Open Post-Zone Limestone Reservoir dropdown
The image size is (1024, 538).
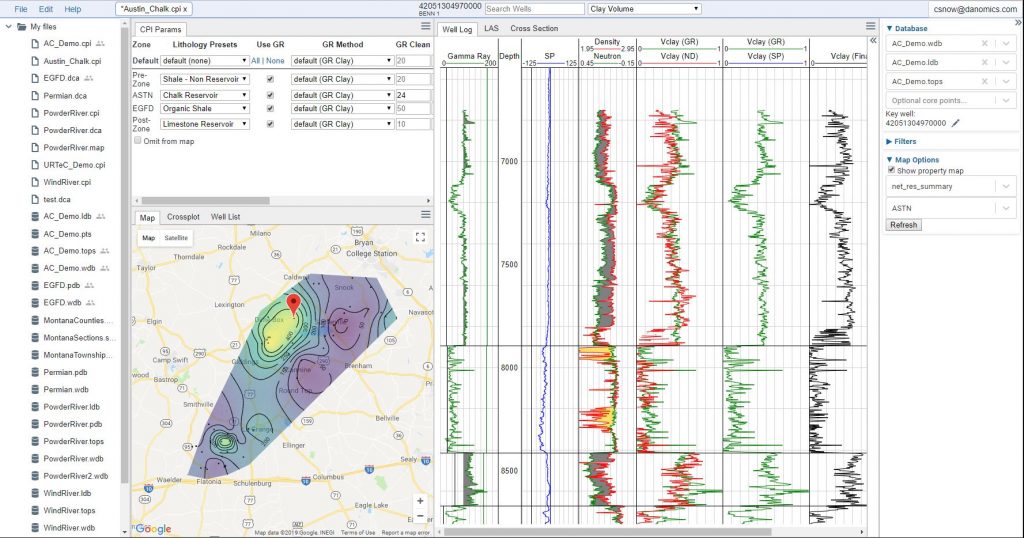[x=204, y=124]
